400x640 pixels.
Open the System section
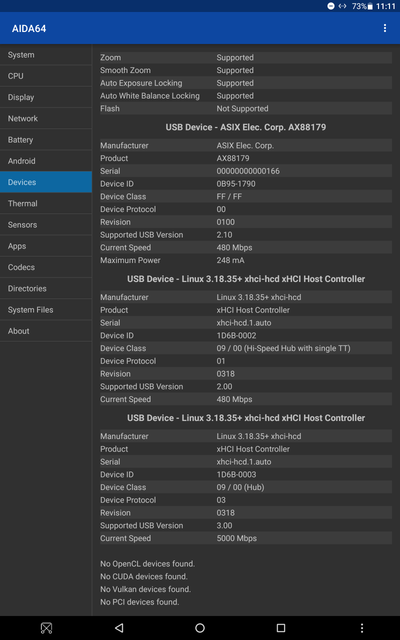(x=46, y=55)
